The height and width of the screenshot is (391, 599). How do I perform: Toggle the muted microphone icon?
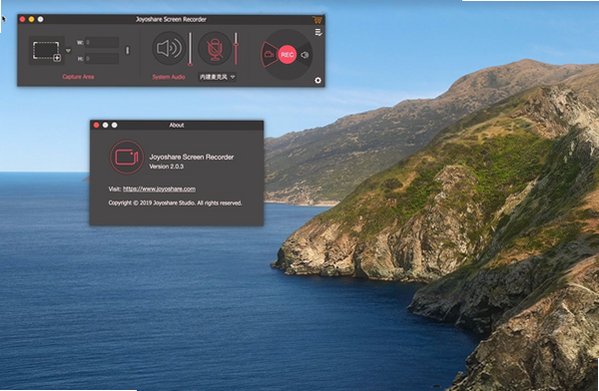click(x=215, y=48)
